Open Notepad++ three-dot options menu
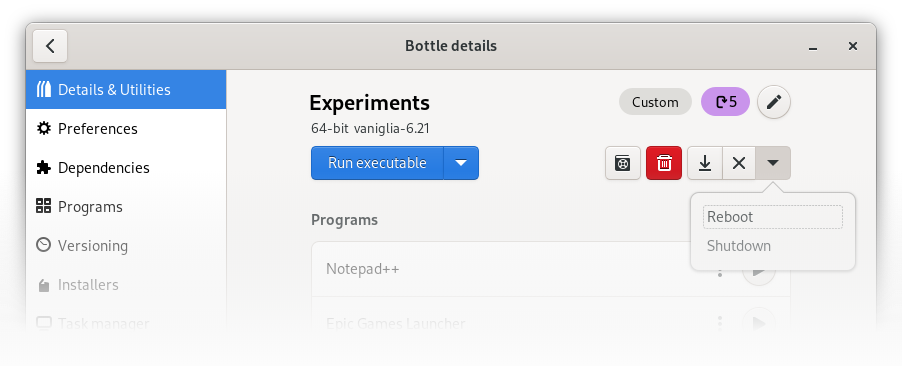This screenshot has width=902, height=379. click(720, 269)
